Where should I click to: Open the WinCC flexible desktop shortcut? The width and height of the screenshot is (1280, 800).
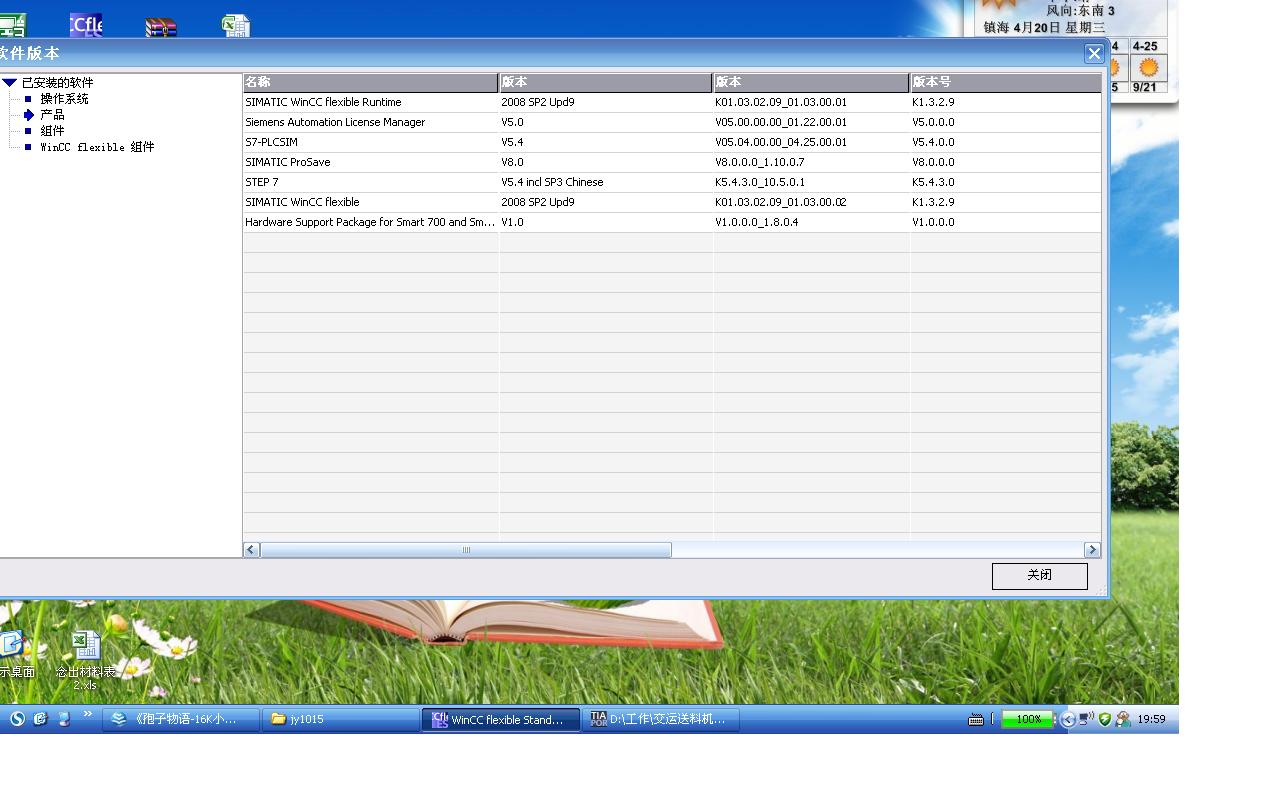[x=86, y=24]
